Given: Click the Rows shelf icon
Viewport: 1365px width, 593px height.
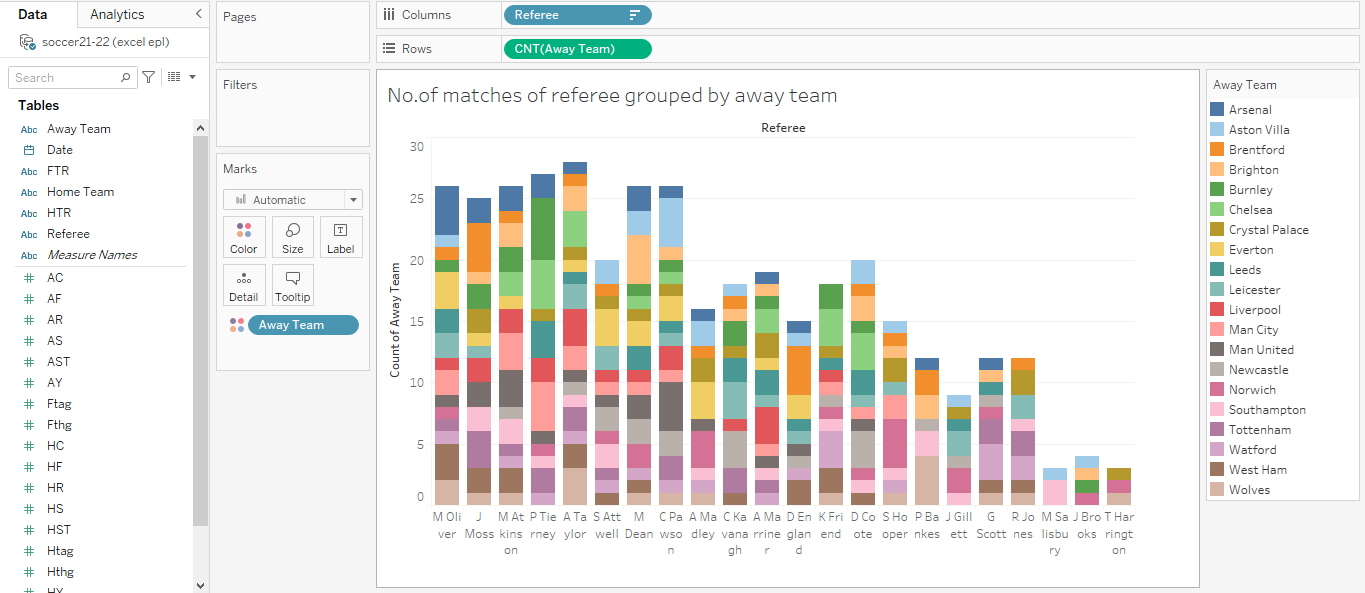Looking at the screenshot, I should pyautogui.click(x=389, y=47).
